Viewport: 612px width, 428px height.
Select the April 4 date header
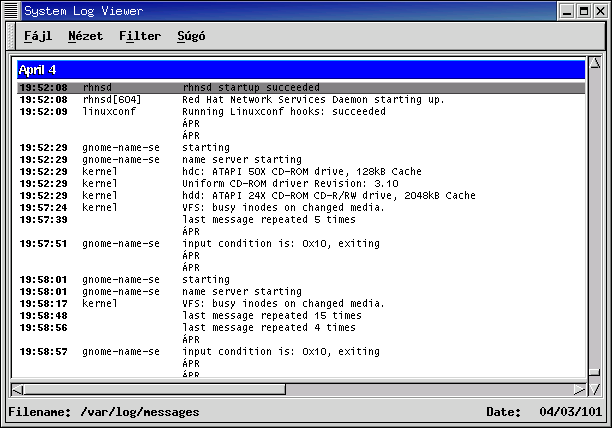[x=300, y=70]
